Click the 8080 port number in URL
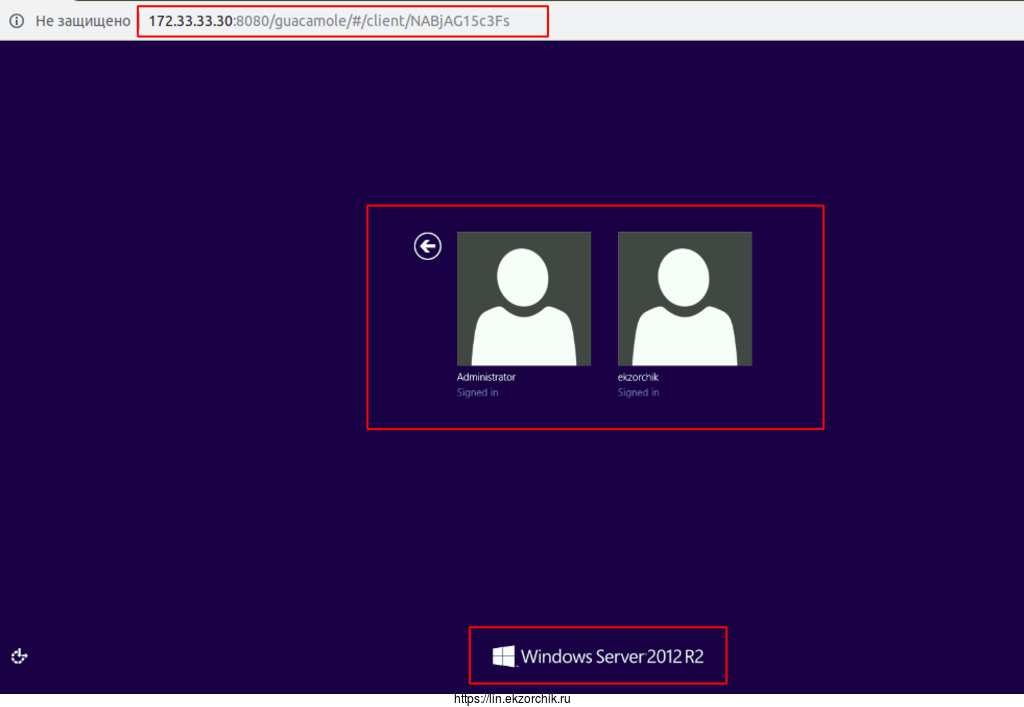The image size is (1024, 707). tap(251, 20)
